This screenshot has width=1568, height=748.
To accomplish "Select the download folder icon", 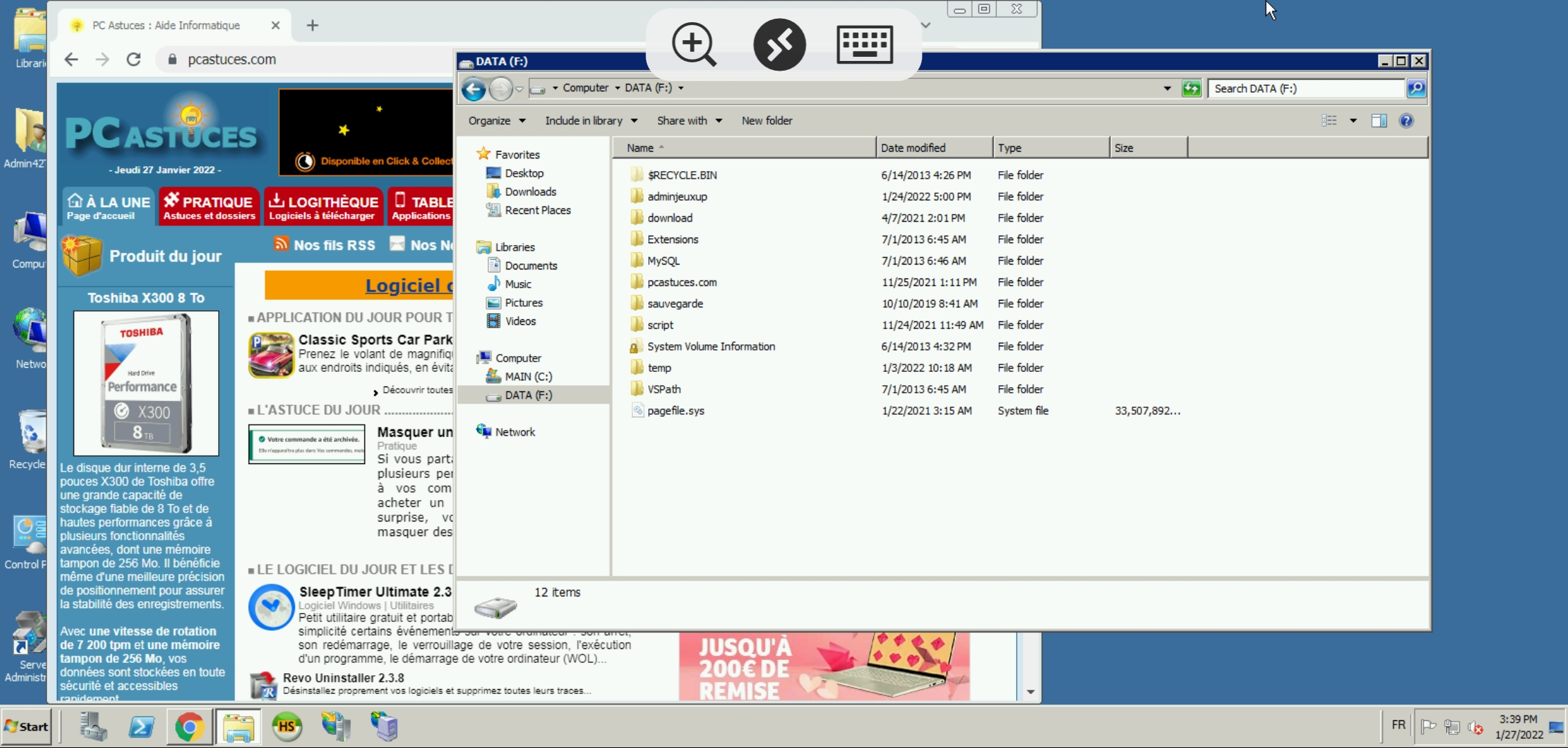I will pyautogui.click(x=636, y=217).
